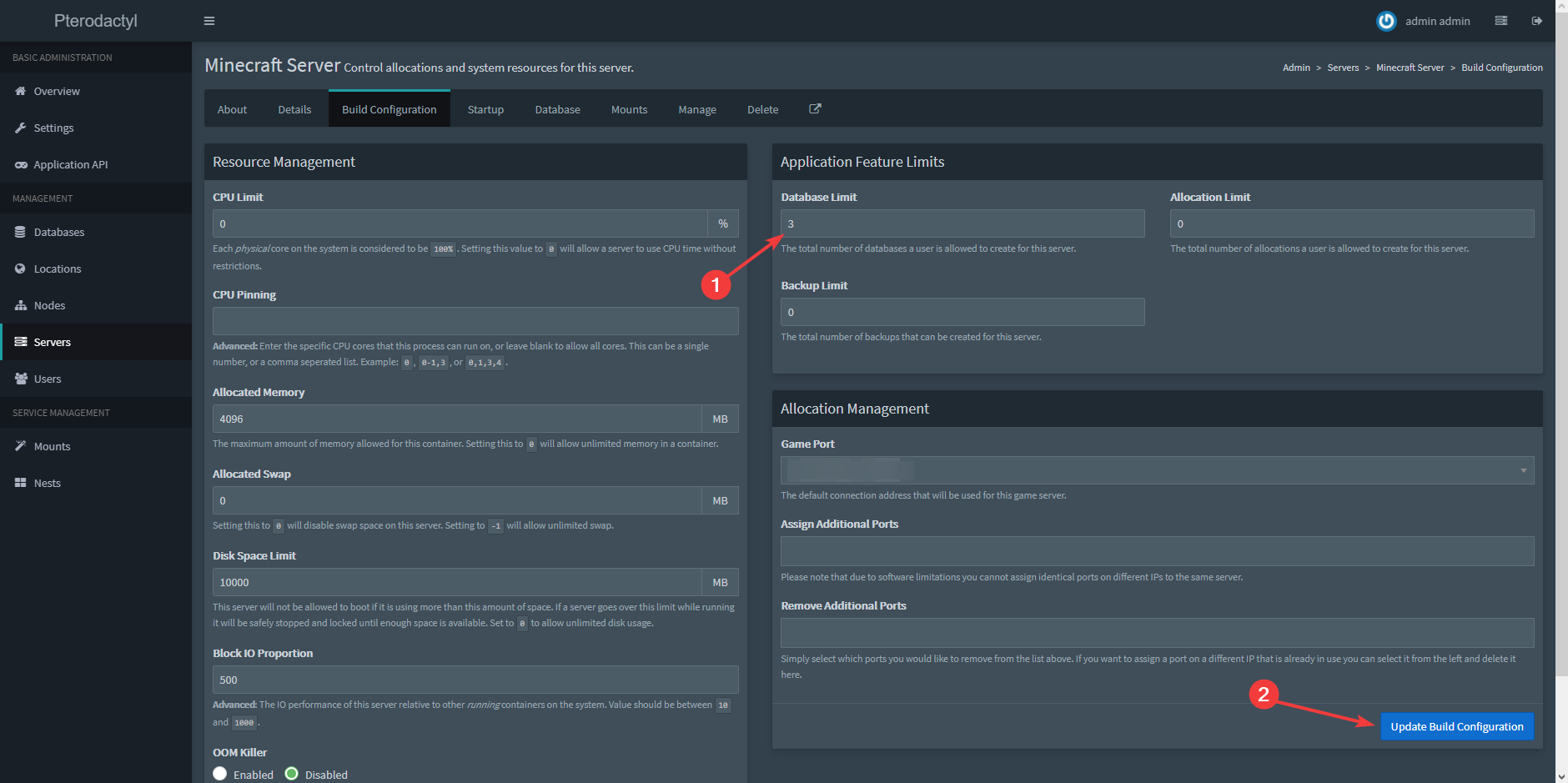This screenshot has height=783, width=1568.
Task: Focus the CPU Limit input field
Action: coord(460,223)
